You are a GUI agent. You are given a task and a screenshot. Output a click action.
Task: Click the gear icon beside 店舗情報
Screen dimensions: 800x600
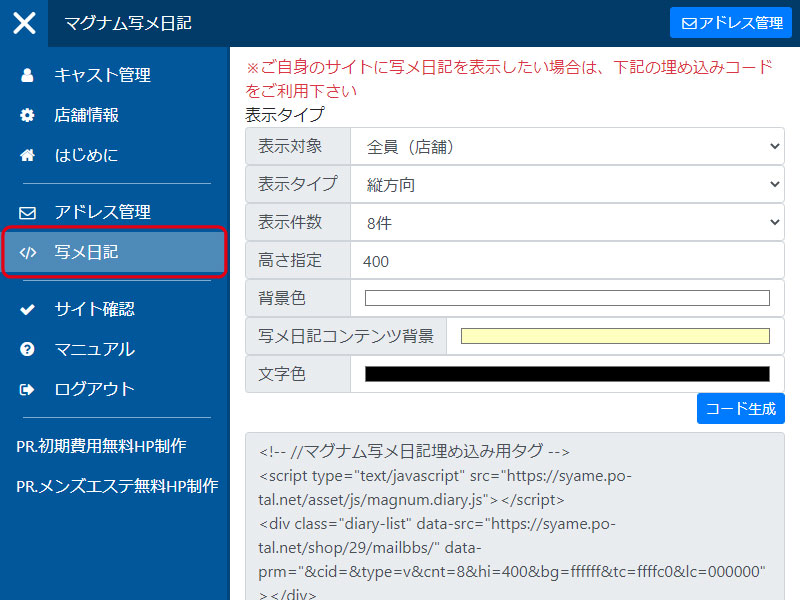(27, 115)
